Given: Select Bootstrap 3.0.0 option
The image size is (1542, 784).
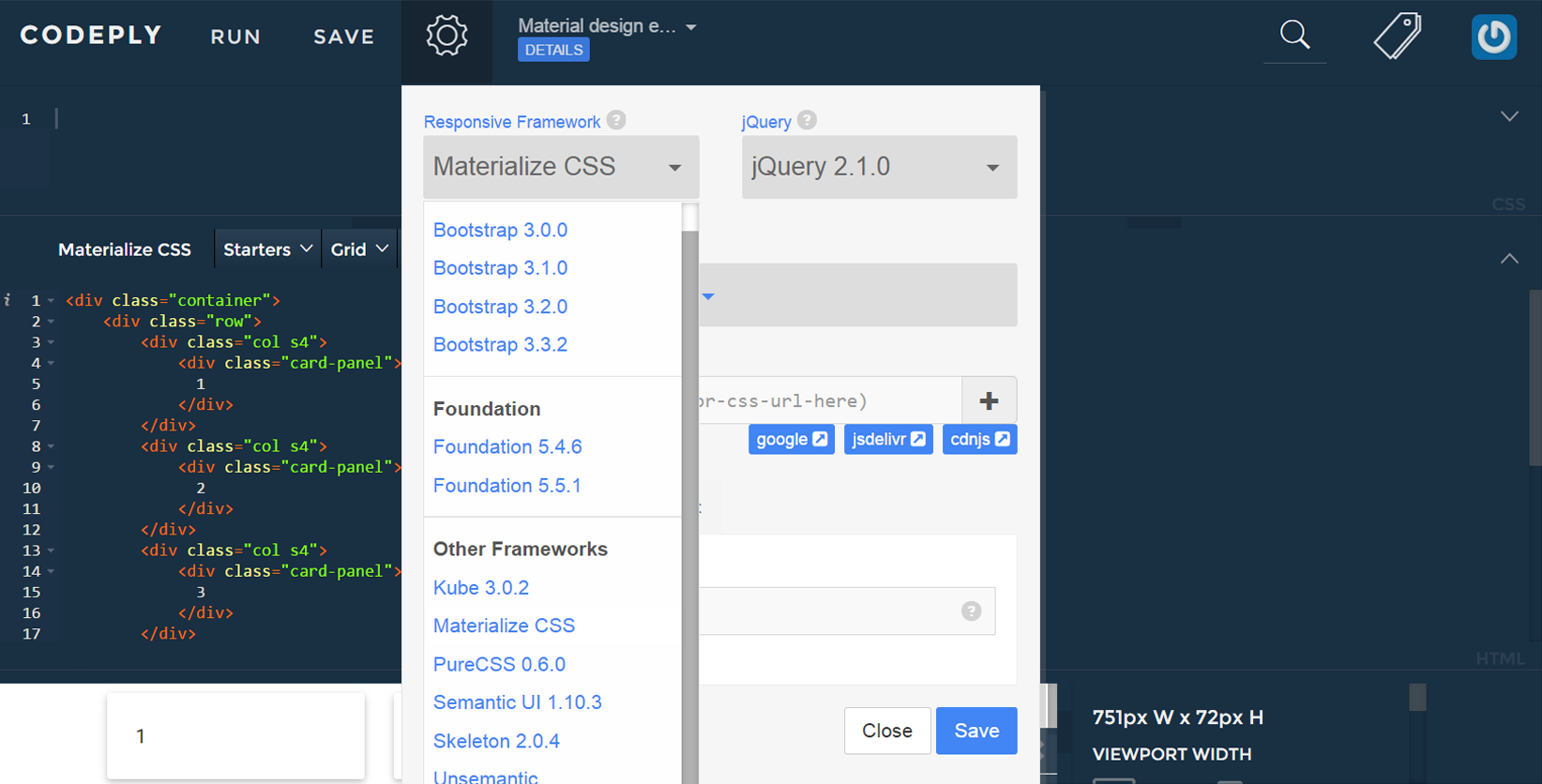Looking at the screenshot, I should point(500,230).
